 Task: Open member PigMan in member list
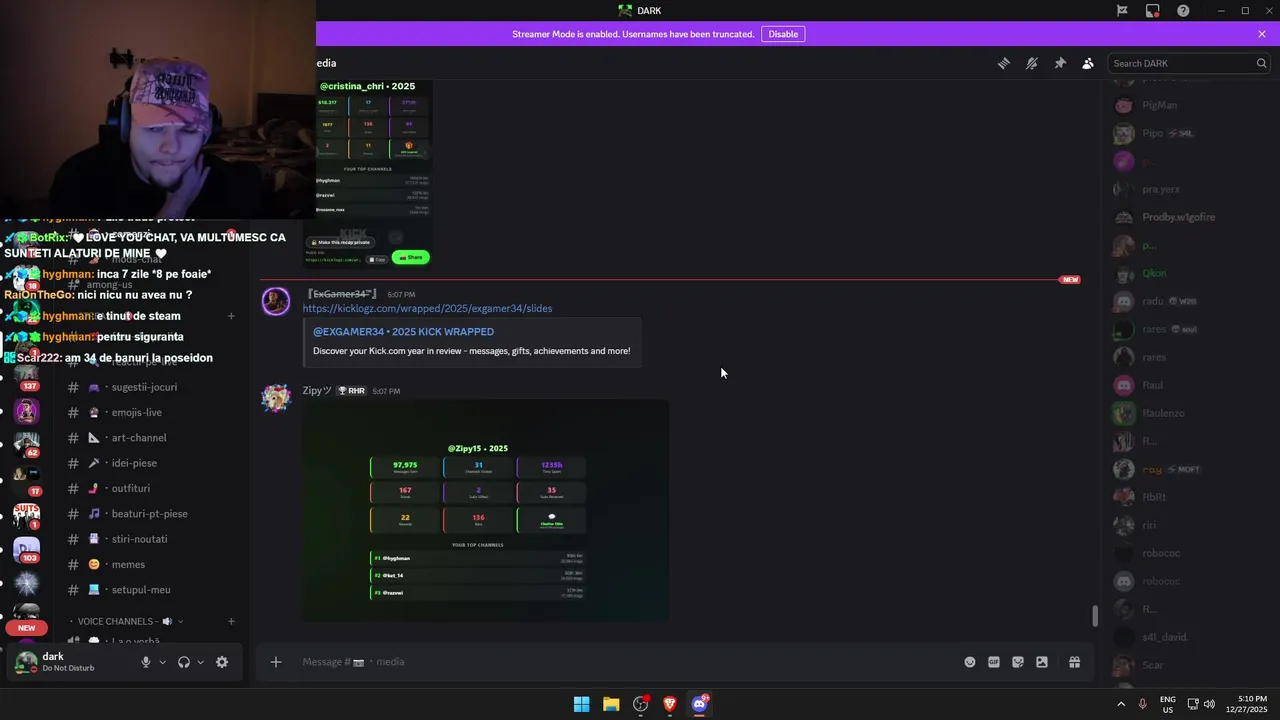(x=1160, y=105)
